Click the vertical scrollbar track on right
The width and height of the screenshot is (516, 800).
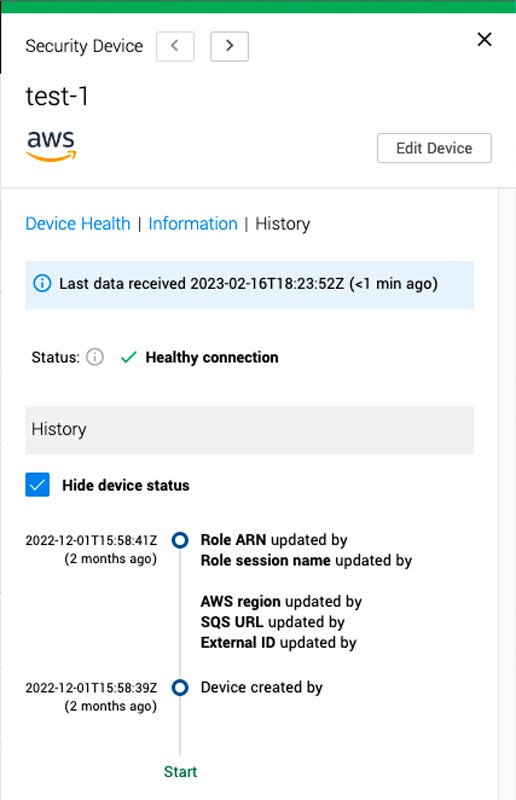(507, 494)
